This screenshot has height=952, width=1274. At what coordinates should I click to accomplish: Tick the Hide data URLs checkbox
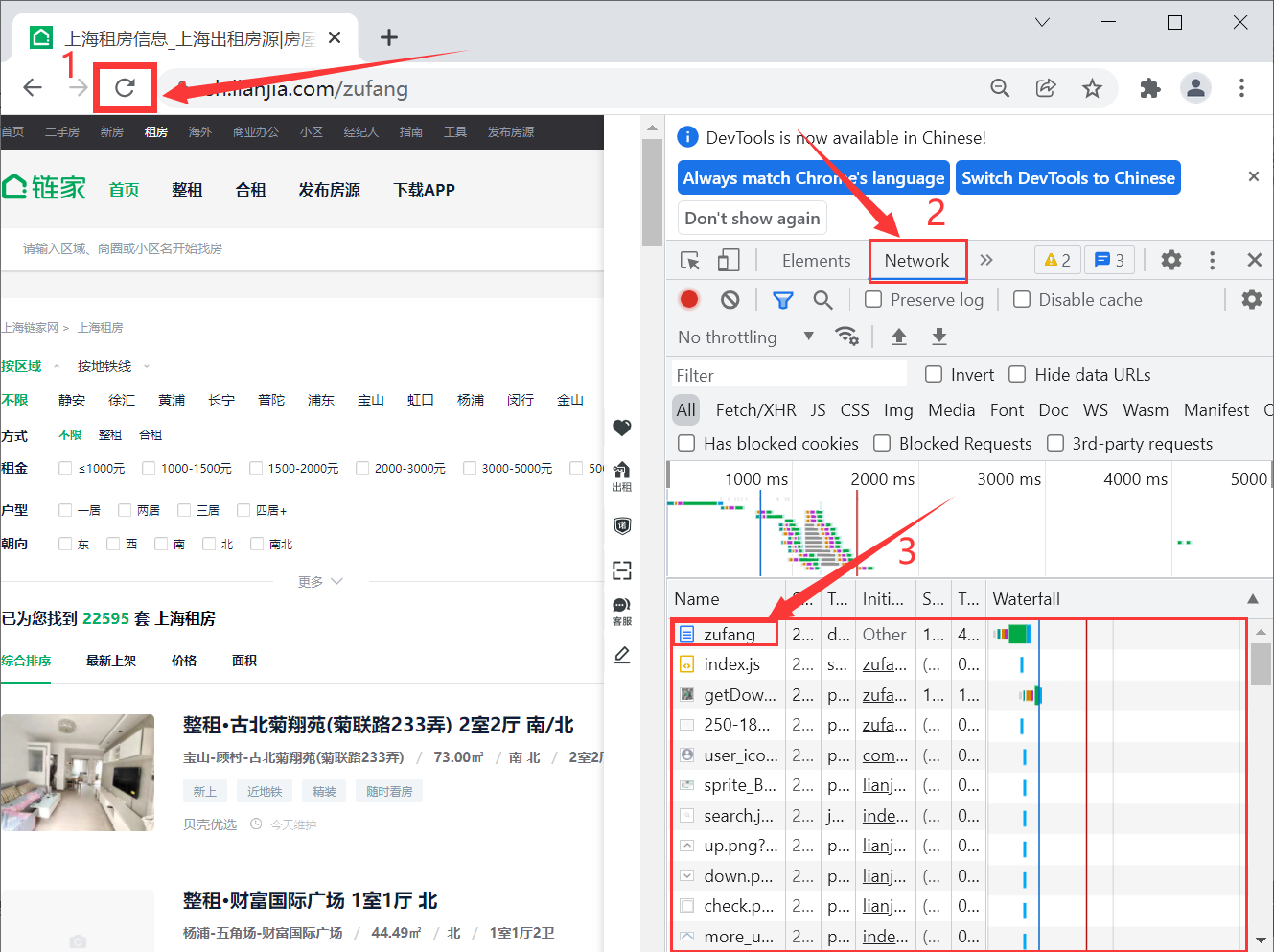click(1017, 374)
